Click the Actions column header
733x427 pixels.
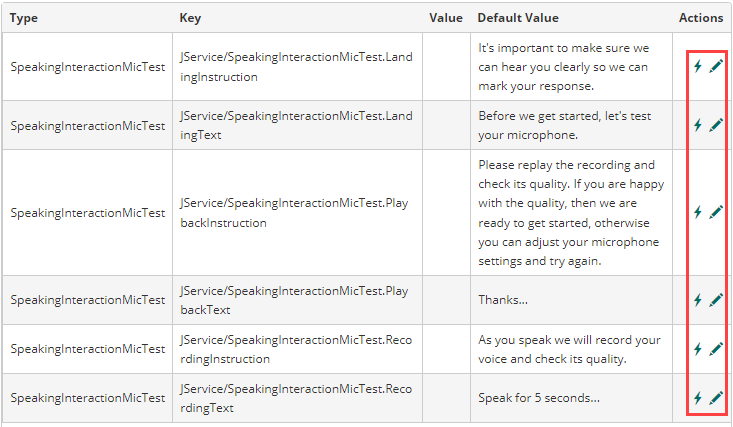coord(700,18)
